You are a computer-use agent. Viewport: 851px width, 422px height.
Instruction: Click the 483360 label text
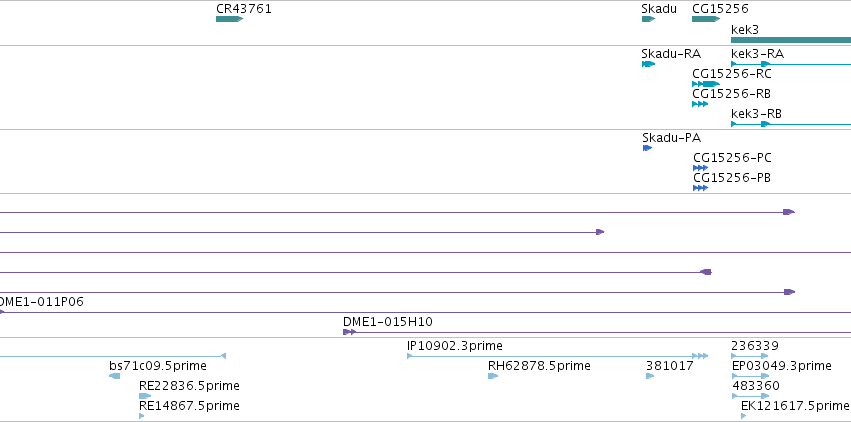point(756,386)
